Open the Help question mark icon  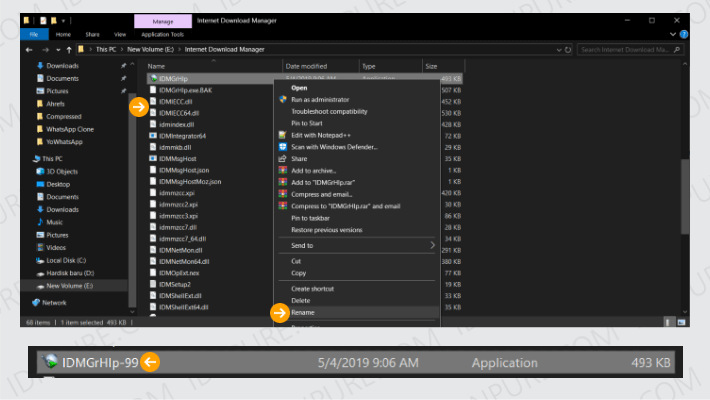pos(684,34)
